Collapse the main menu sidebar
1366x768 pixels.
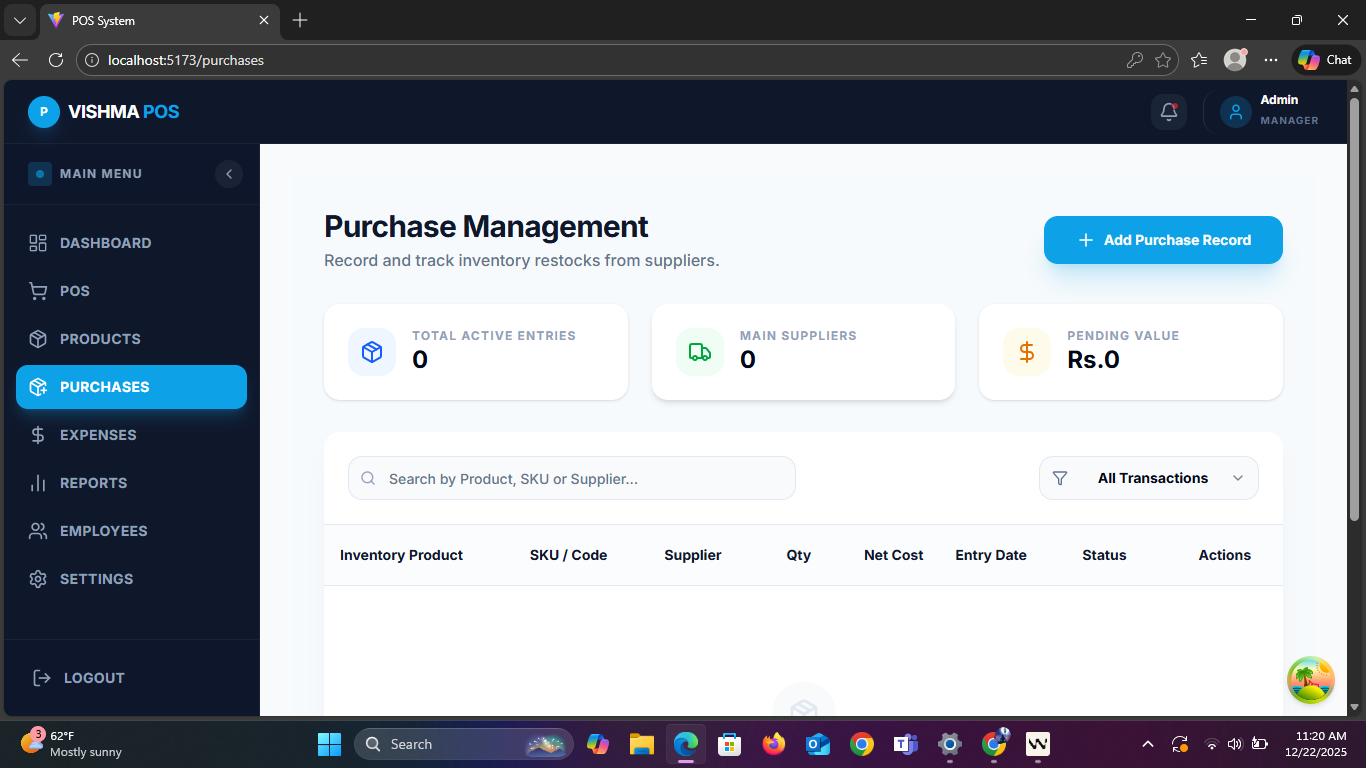coord(229,174)
